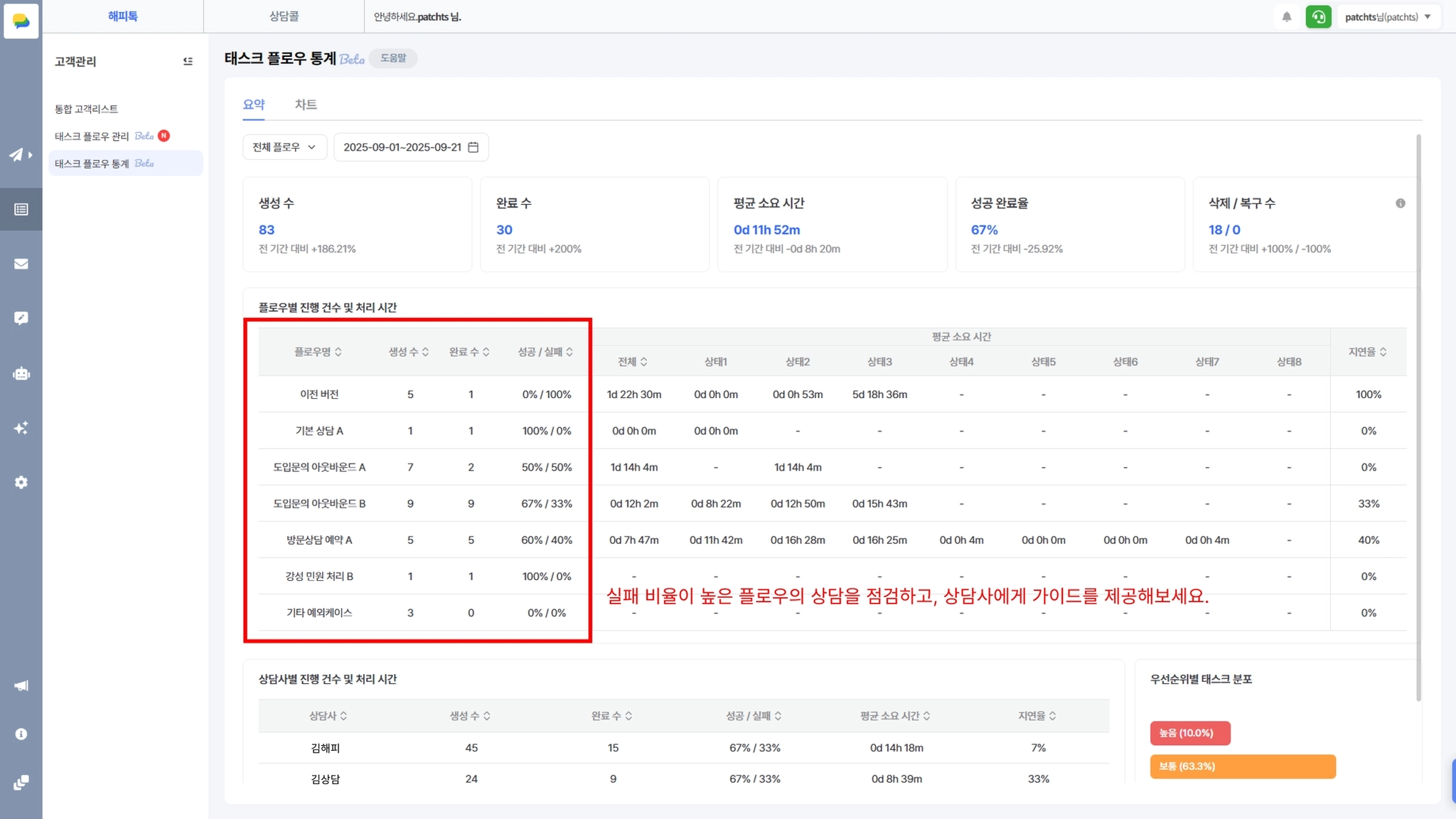The height and width of the screenshot is (819, 1456).
Task: Open the paper plane sidebar icon
Action: click(x=17, y=154)
